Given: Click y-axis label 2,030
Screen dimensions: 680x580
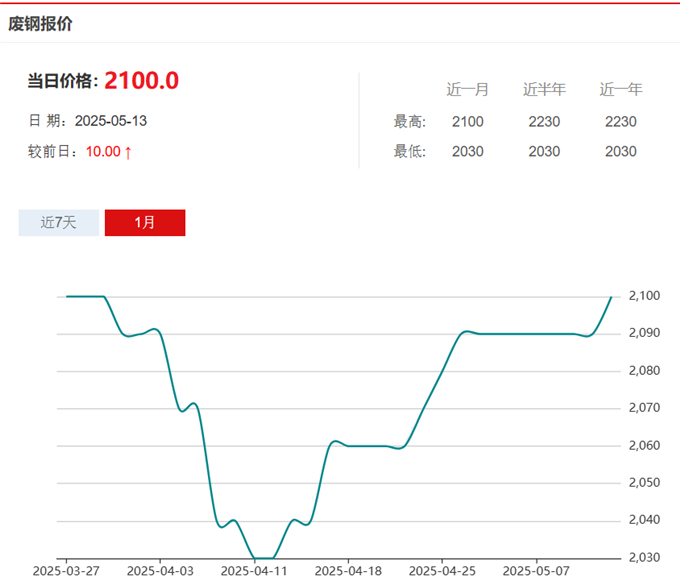Looking at the screenshot, I should point(644,557).
